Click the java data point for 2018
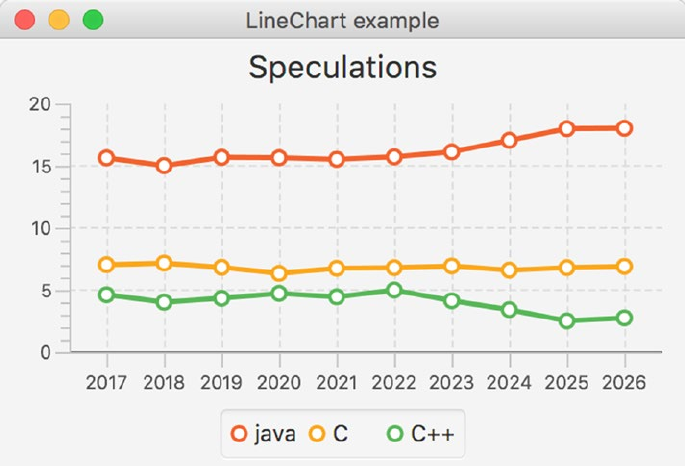Viewport: 685px width, 466px height. (x=164, y=165)
